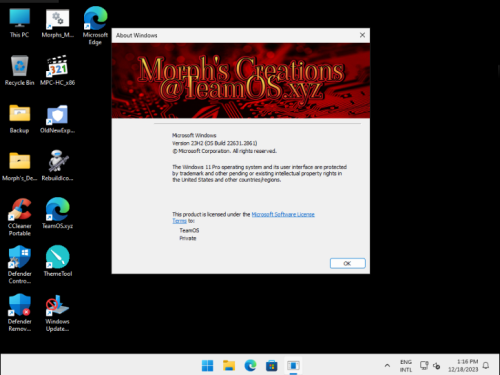Launch the RebuildIco... tool icon
Screen dimensions: 500x375
57,166
